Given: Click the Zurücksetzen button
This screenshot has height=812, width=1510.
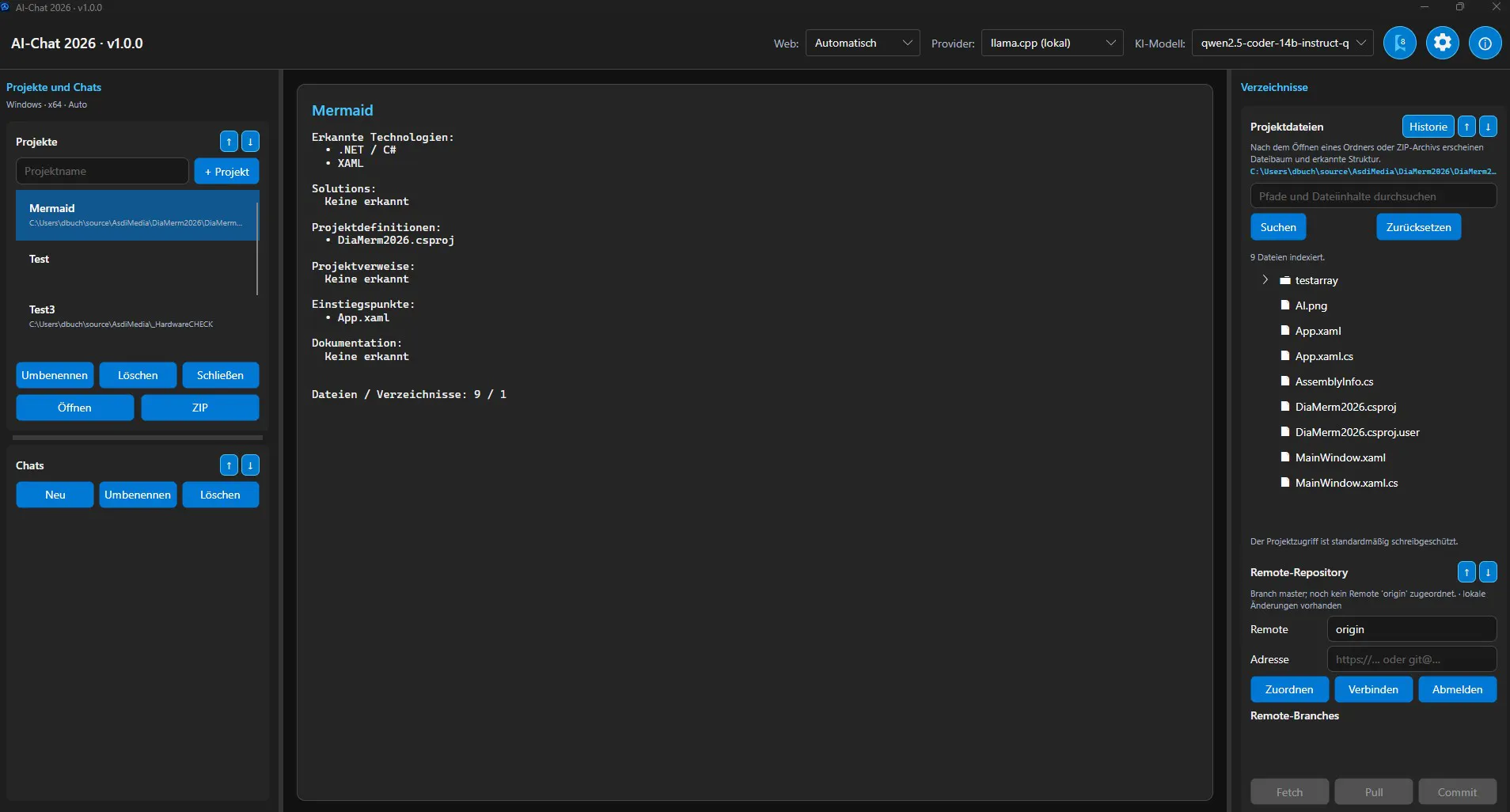Looking at the screenshot, I should tap(1418, 227).
